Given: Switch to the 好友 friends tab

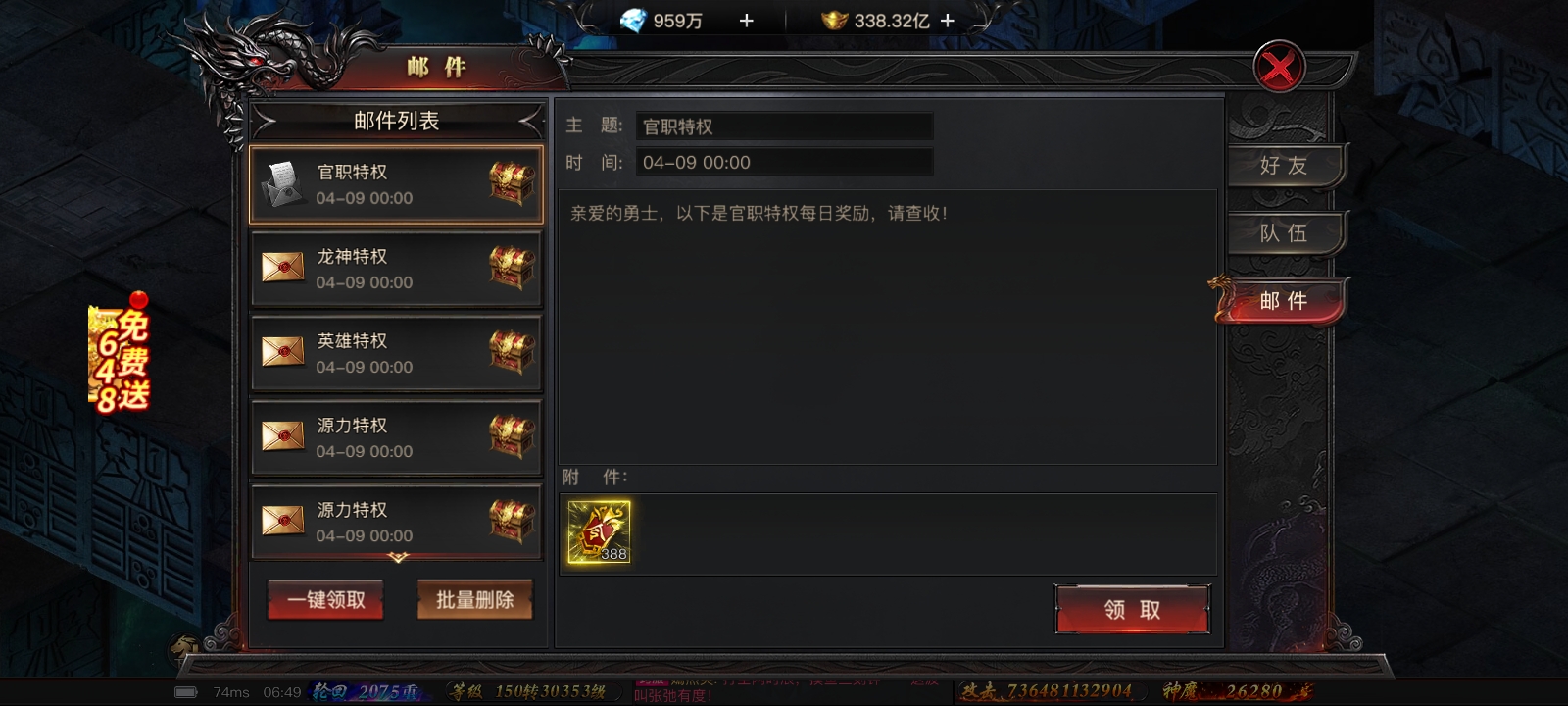Looking at the screenshot, I should tap(1284, 166).
